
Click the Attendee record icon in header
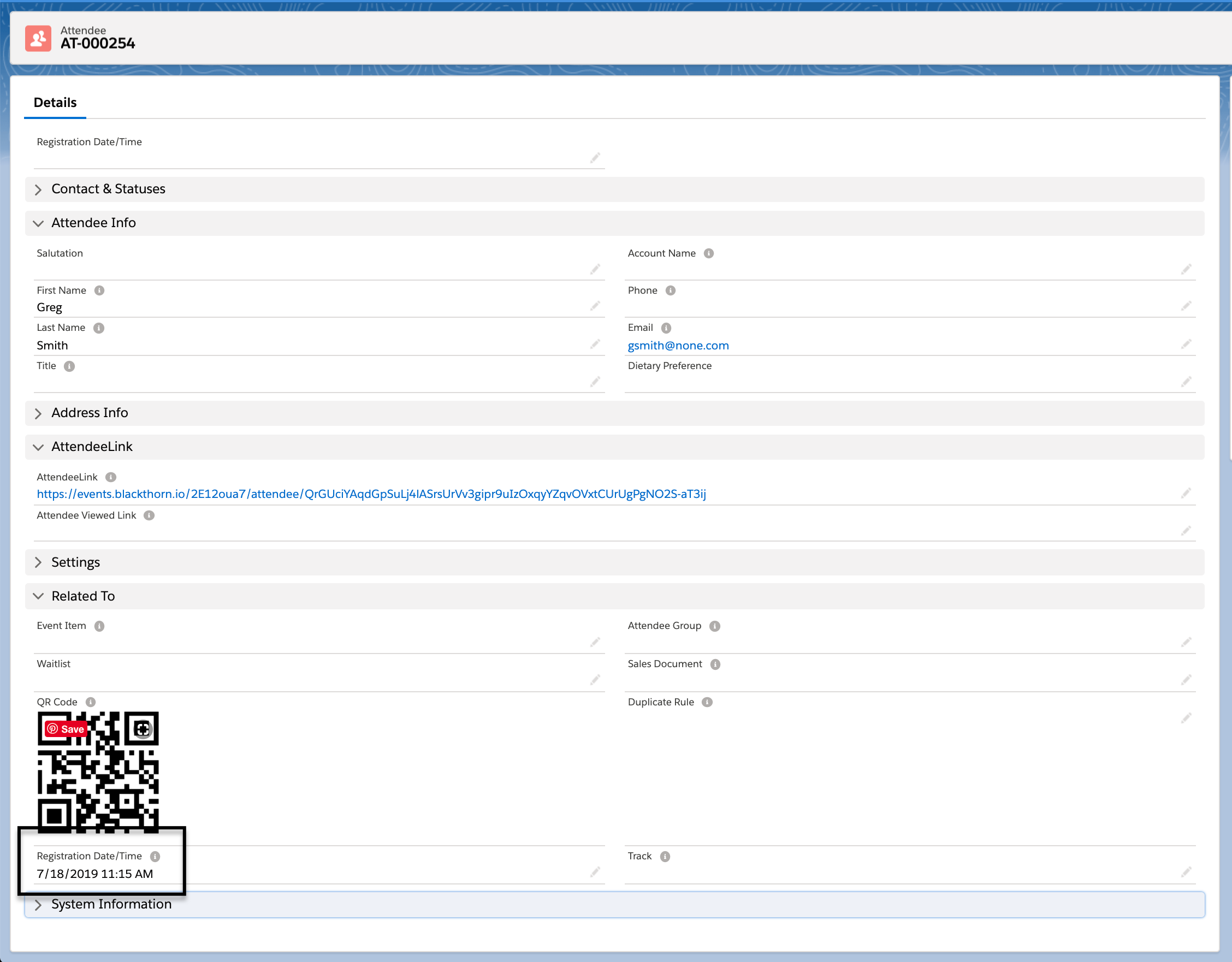(x=38, y=38)
